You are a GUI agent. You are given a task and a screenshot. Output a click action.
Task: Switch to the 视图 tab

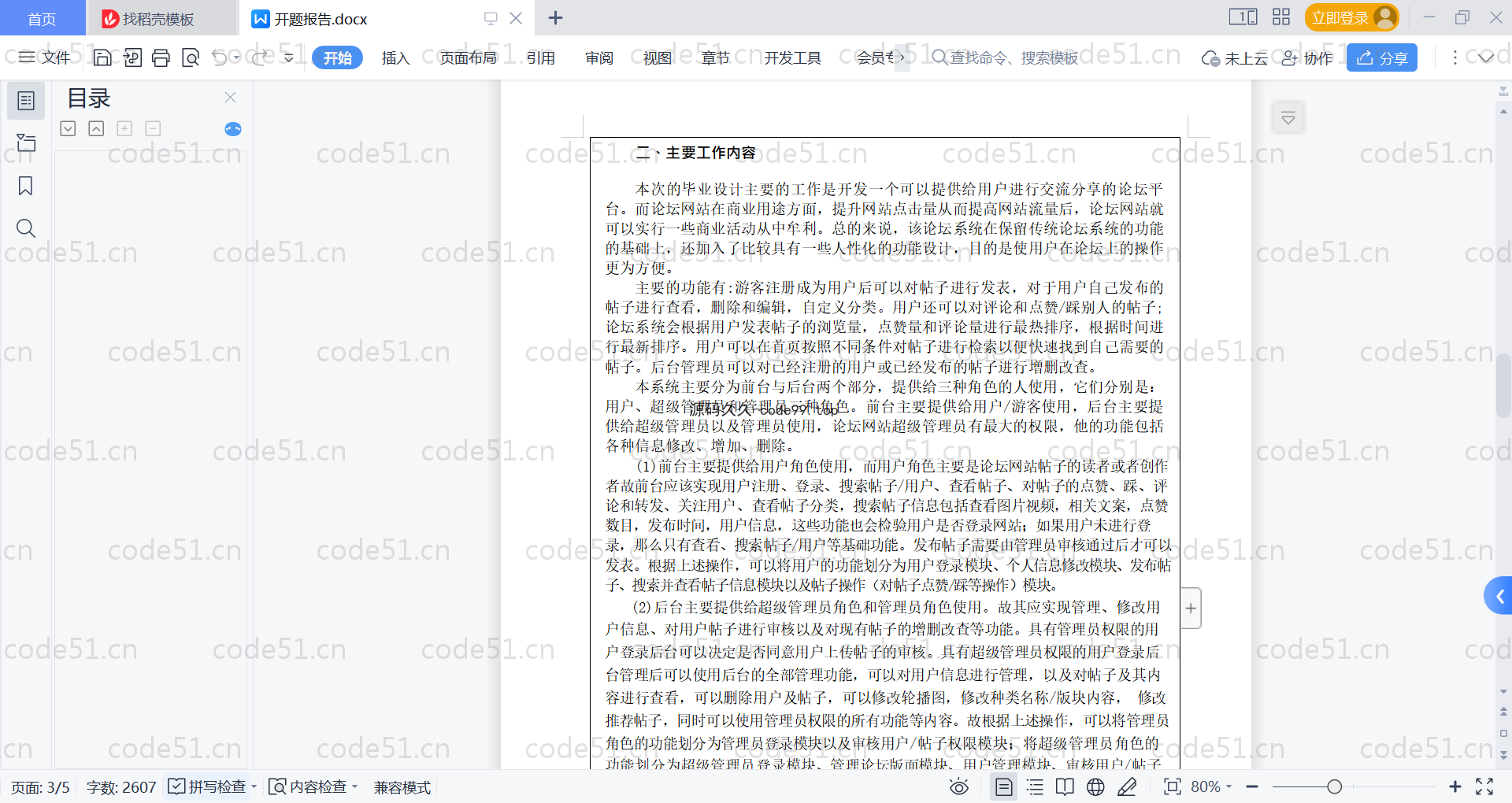(x=658, y=57)
